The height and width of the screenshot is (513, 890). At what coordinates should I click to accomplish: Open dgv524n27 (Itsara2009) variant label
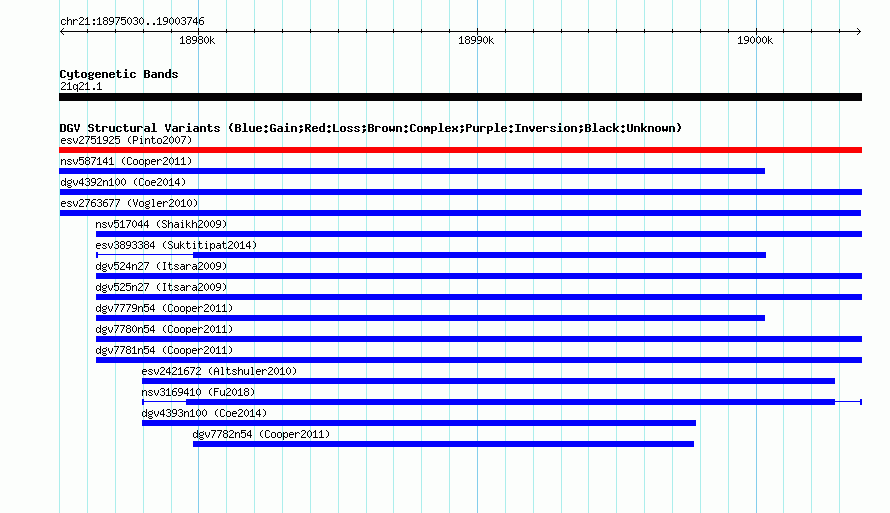tap(161, 266)
